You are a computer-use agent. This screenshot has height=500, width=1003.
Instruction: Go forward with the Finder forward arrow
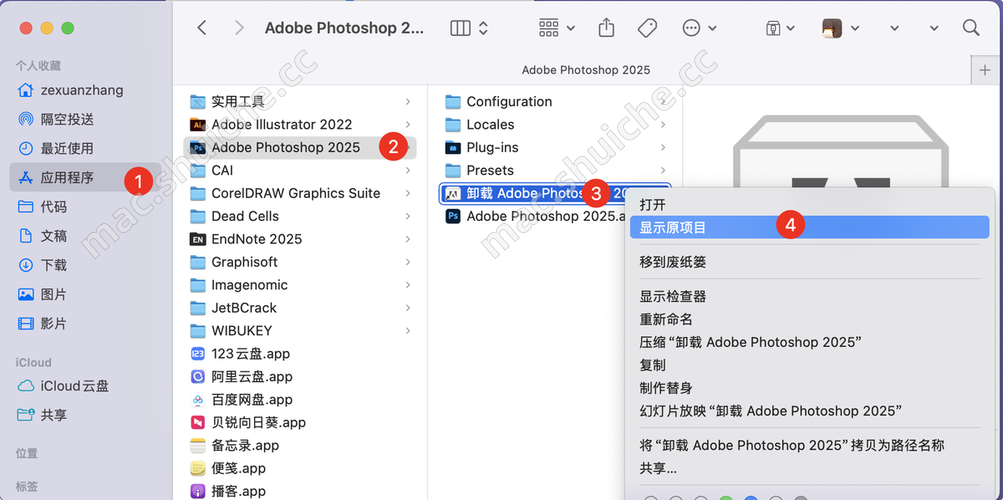[239, 27]
